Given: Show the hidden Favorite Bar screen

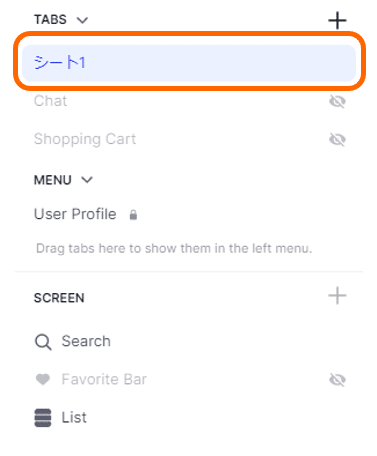Looking at the screenshot, I should 337,379.
